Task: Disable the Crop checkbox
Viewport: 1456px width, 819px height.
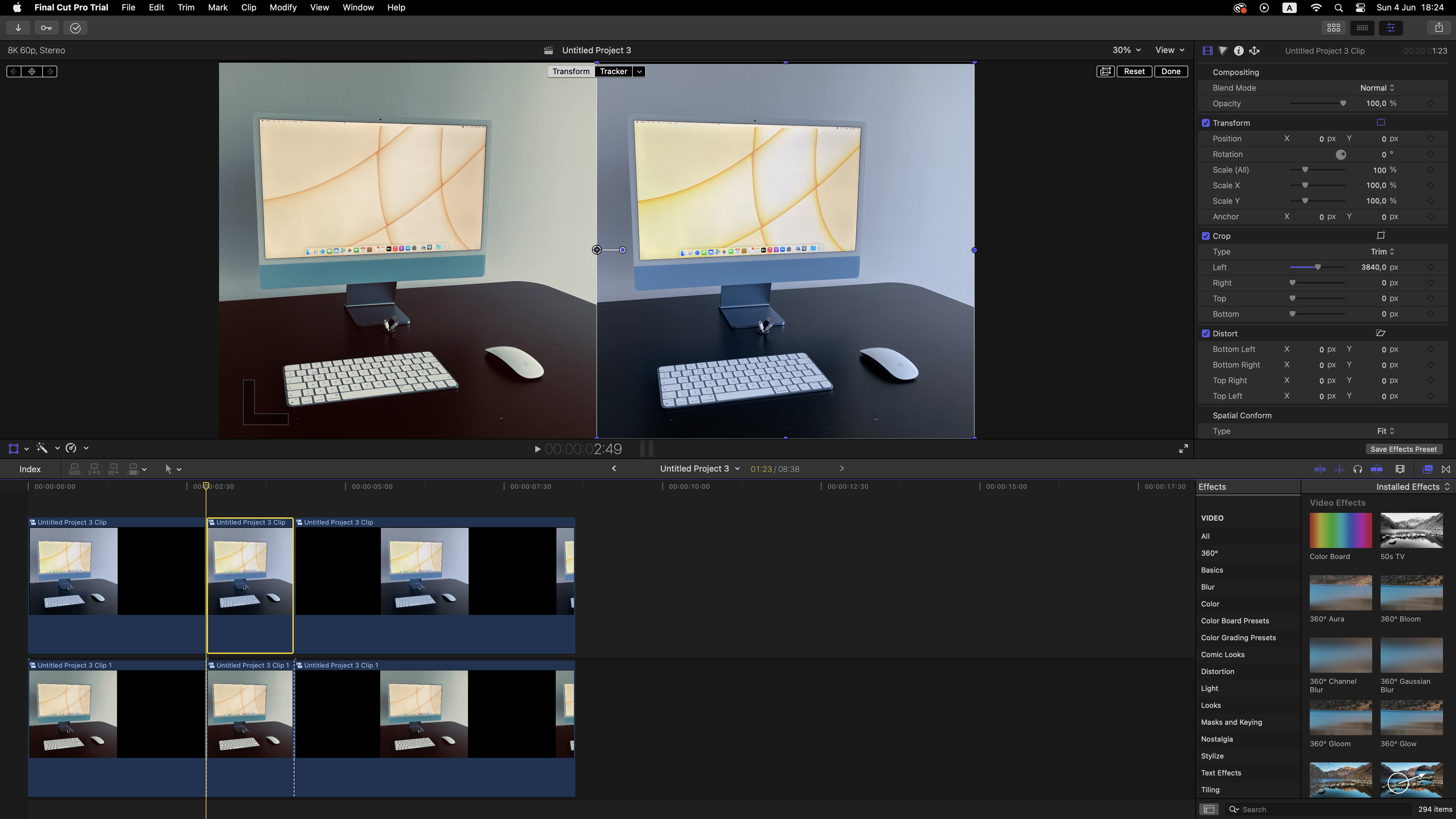Action: 1206,236
